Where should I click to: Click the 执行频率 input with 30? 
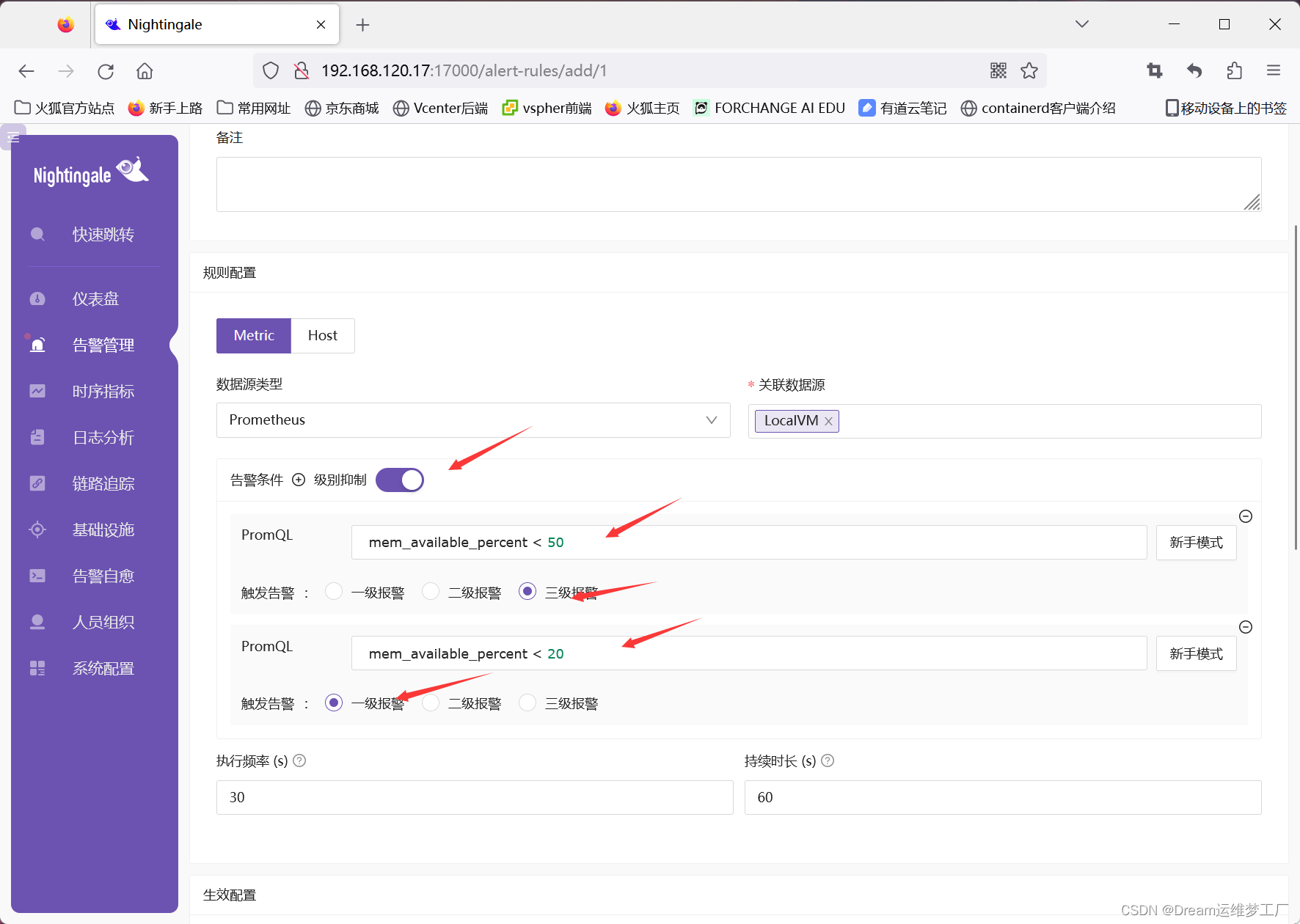point(475,797)
